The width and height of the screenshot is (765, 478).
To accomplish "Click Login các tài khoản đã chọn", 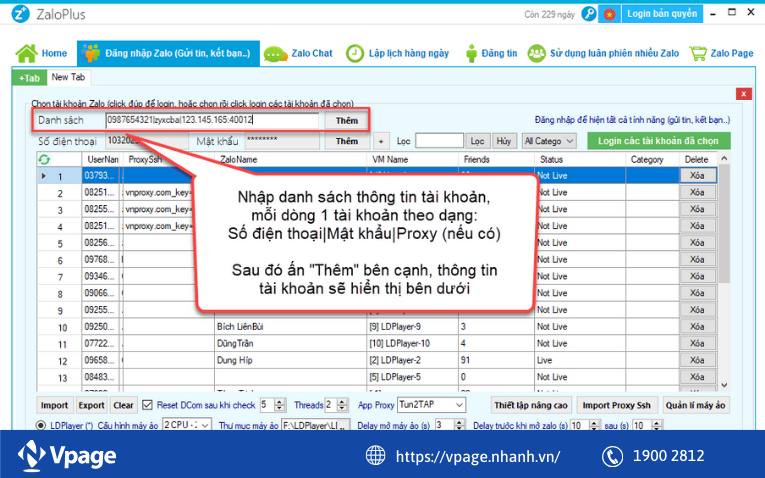I will [659, 141].
